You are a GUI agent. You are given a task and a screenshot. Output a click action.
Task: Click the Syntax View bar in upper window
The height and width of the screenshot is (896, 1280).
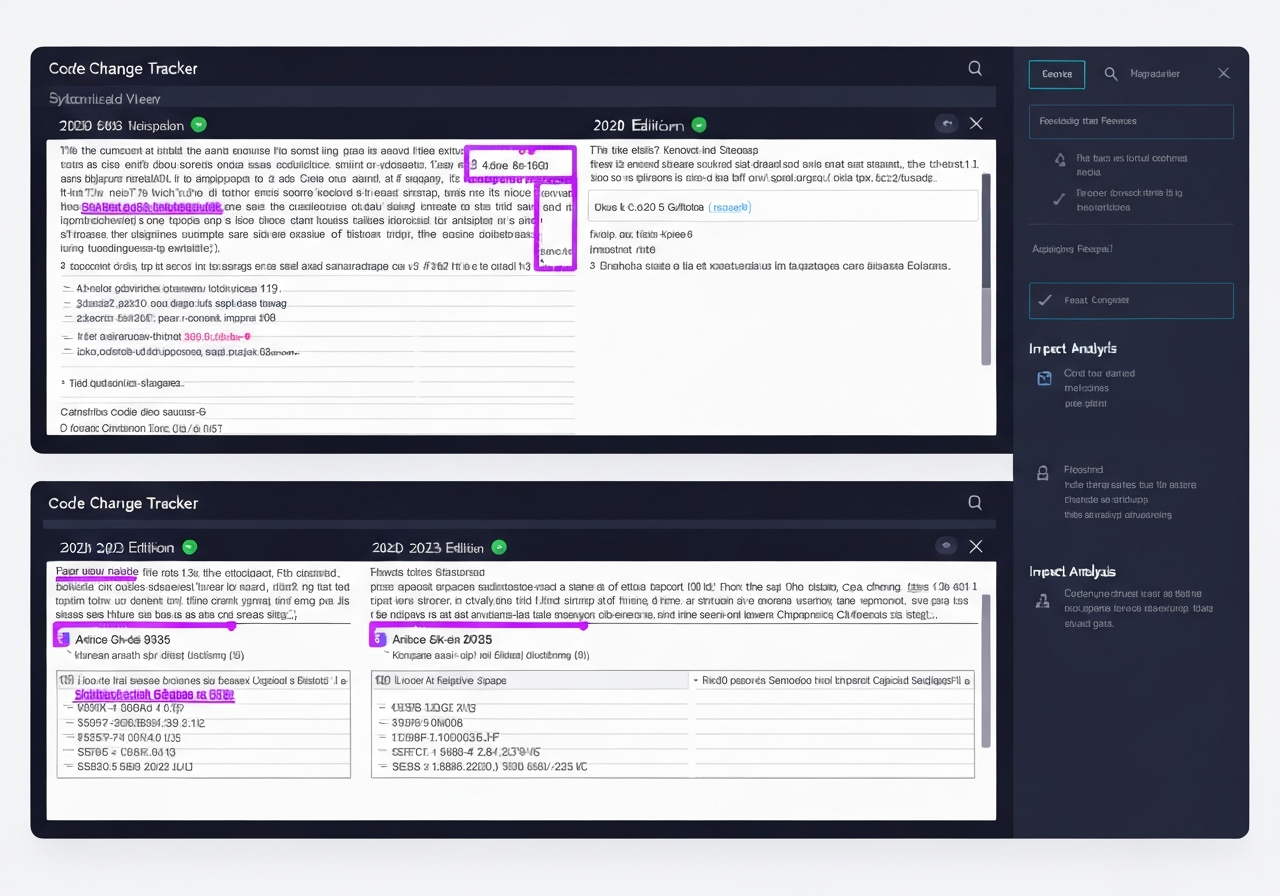(x=520, y=98)
